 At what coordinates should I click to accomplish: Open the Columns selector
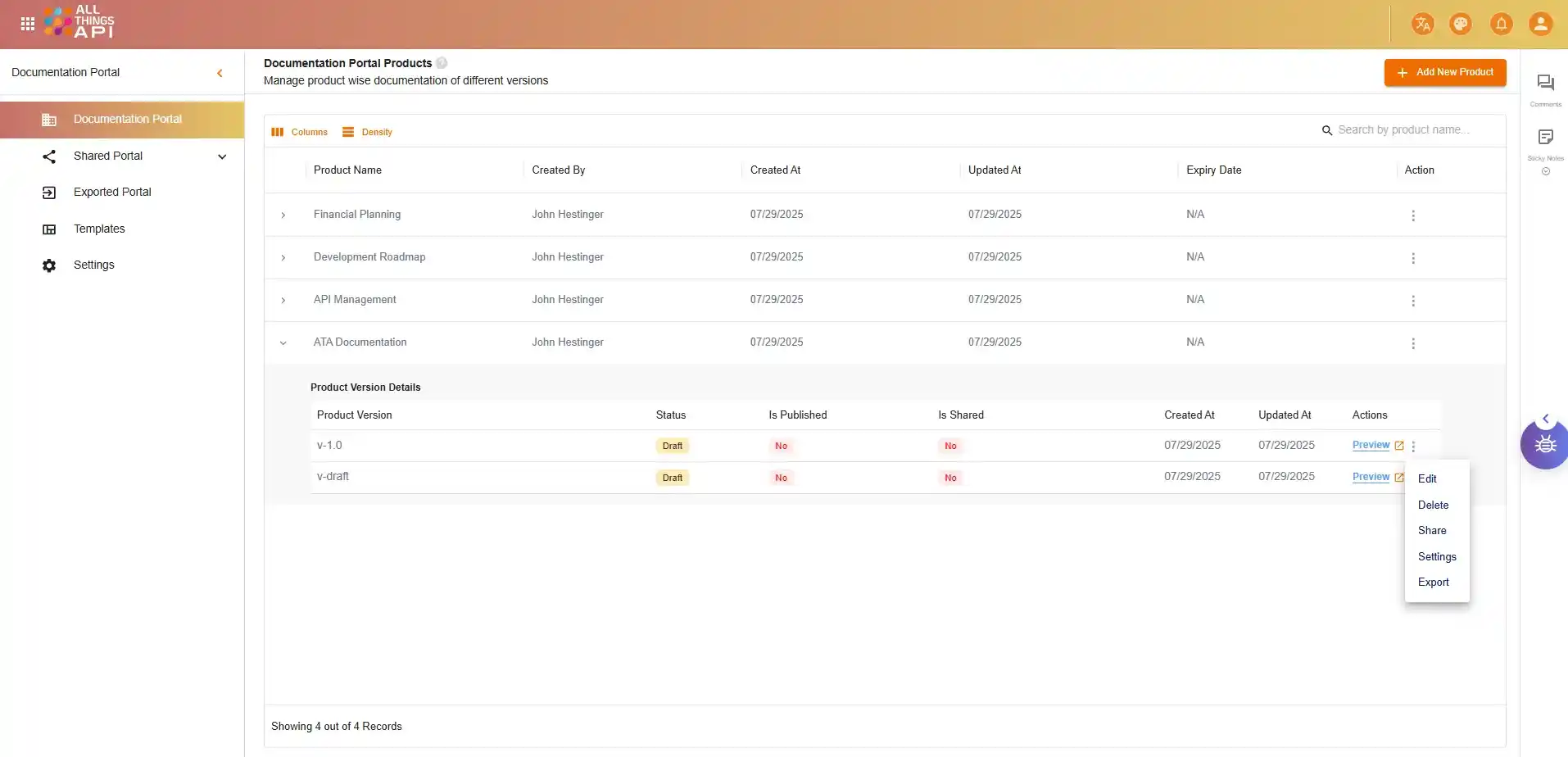[300, 132]
